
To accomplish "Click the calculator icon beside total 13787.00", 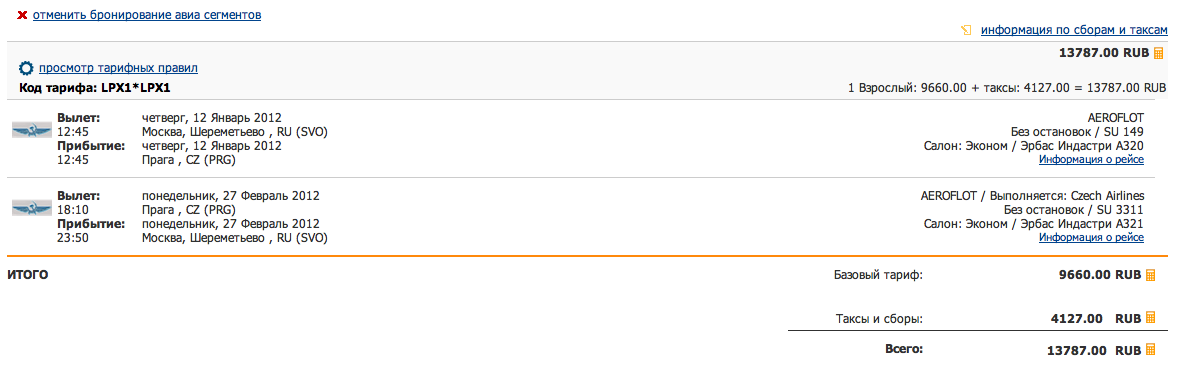I will pos(1150,350).
